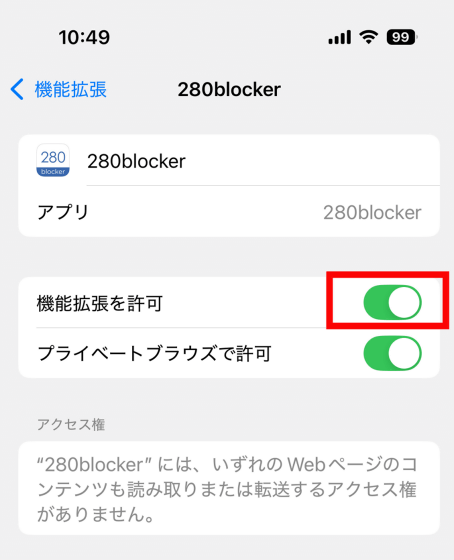Select the プライベートブラウズで許可 label text
This screenshot has height=560, width=454.
coord(154,353)
